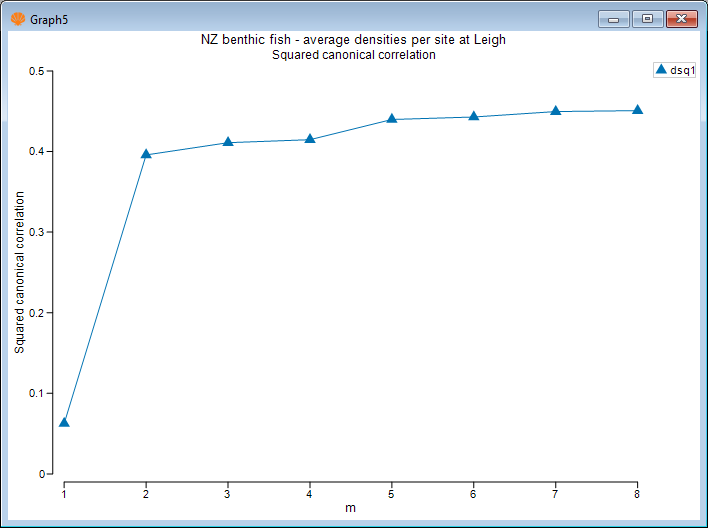Click the triangle marker at m = 4
Viewport: 708px width, 528px height.
[x=310, y=138]
